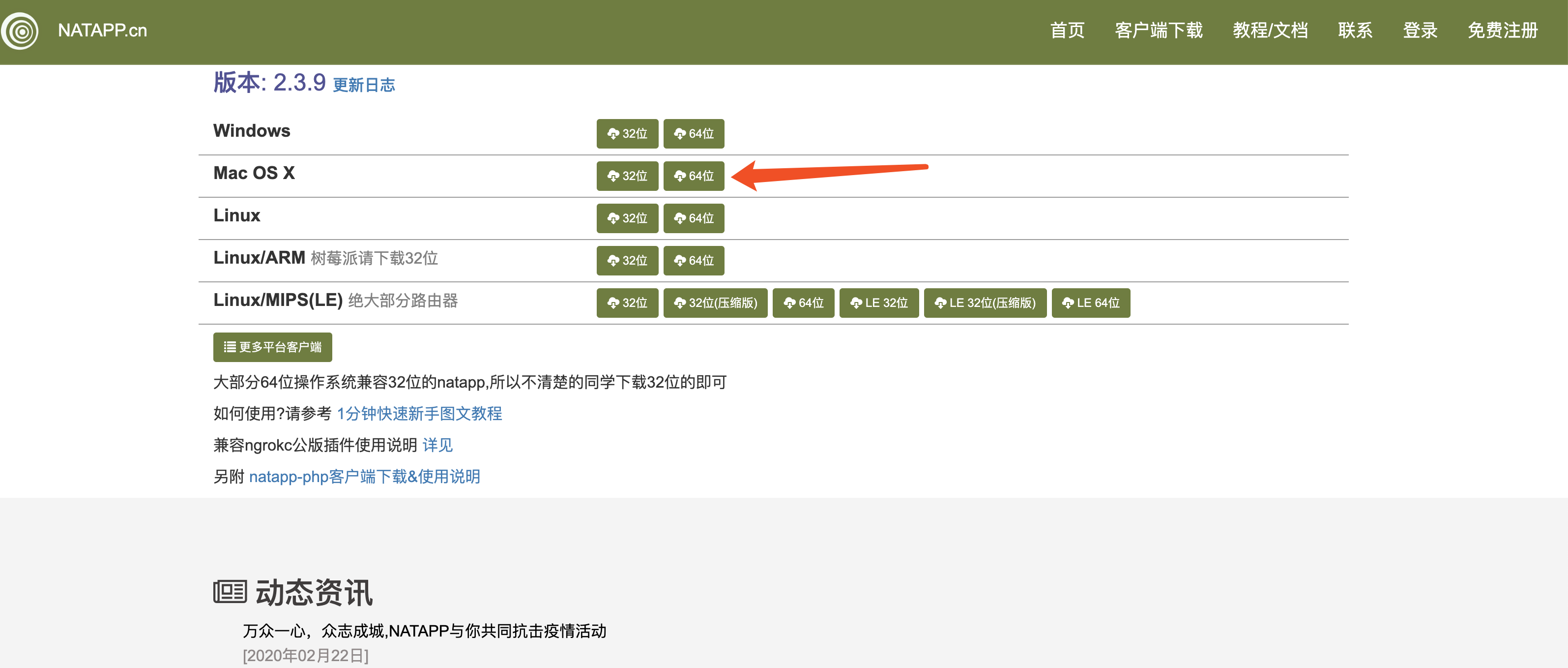
Task: Download the LE 32位(压缩版) client
Action: (x=985, y=303)
